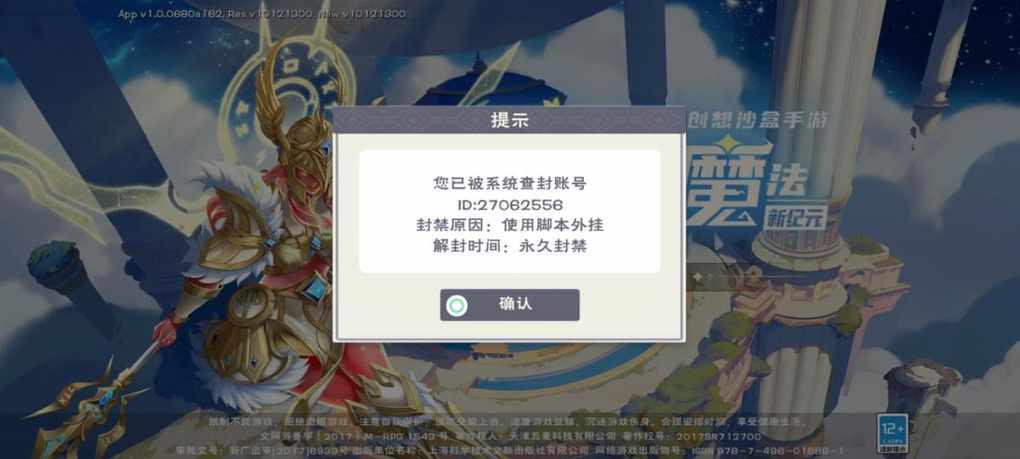Viewport: 1020px width, 459px height.
Task: Select the banned account ID 27062556
Action: 509,205
